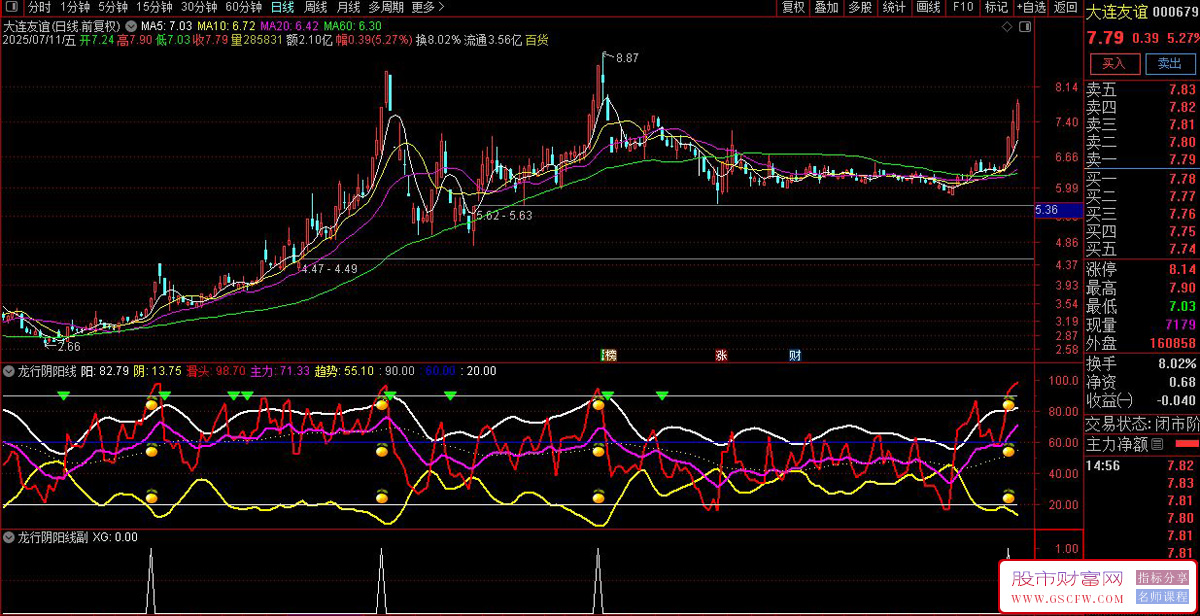
Task: Click the 外盘 160858 row
Action: point(1142,343)
